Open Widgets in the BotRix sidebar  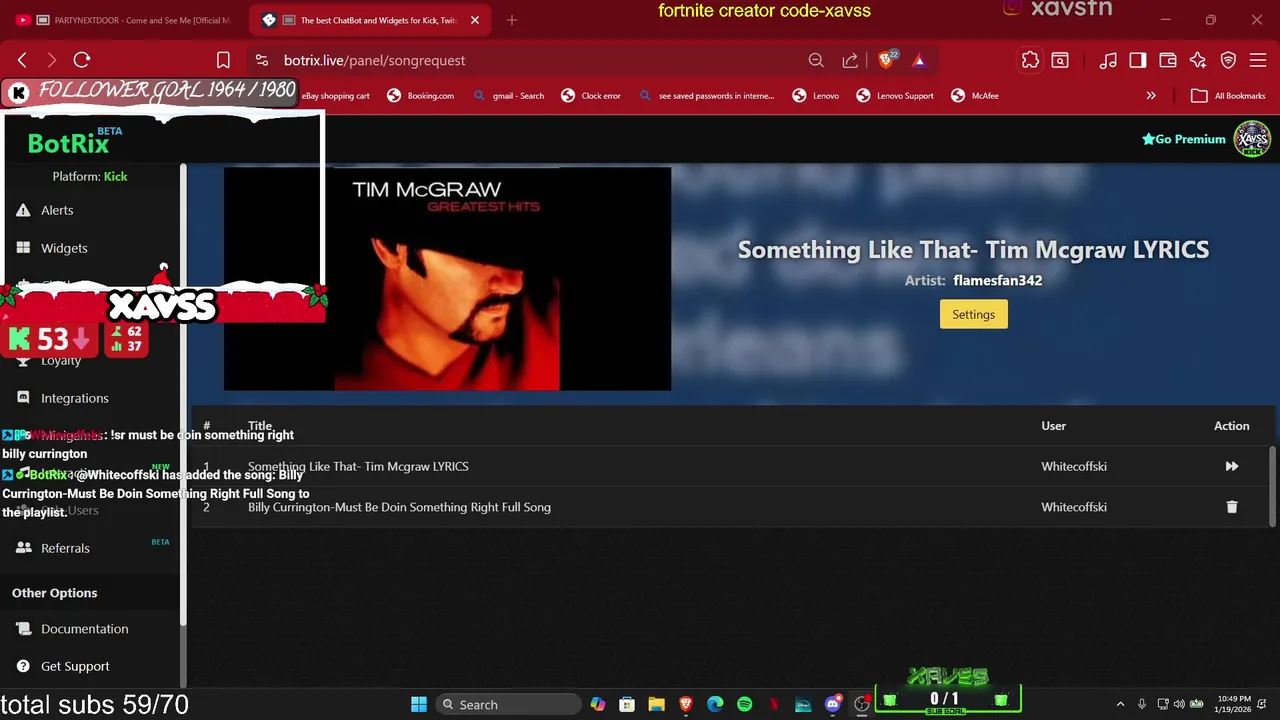click(x=64, y=248)
